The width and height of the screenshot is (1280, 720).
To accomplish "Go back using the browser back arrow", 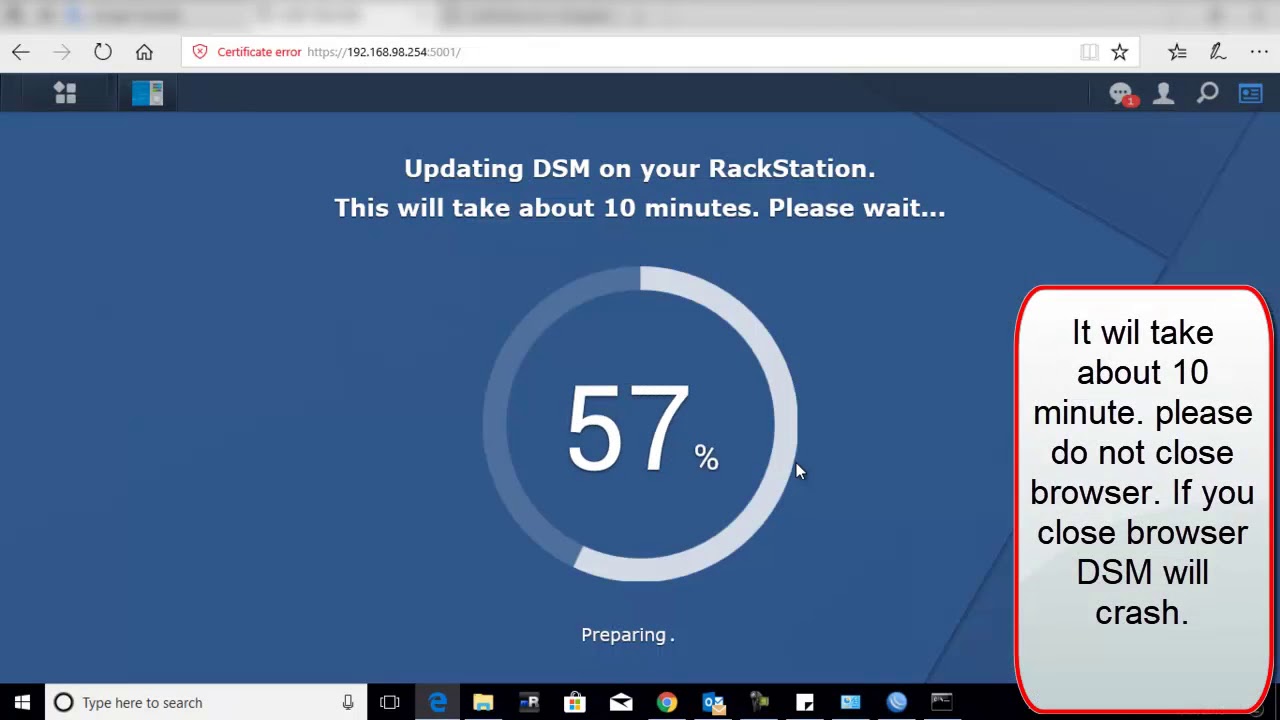I will (x=21, y=52).
